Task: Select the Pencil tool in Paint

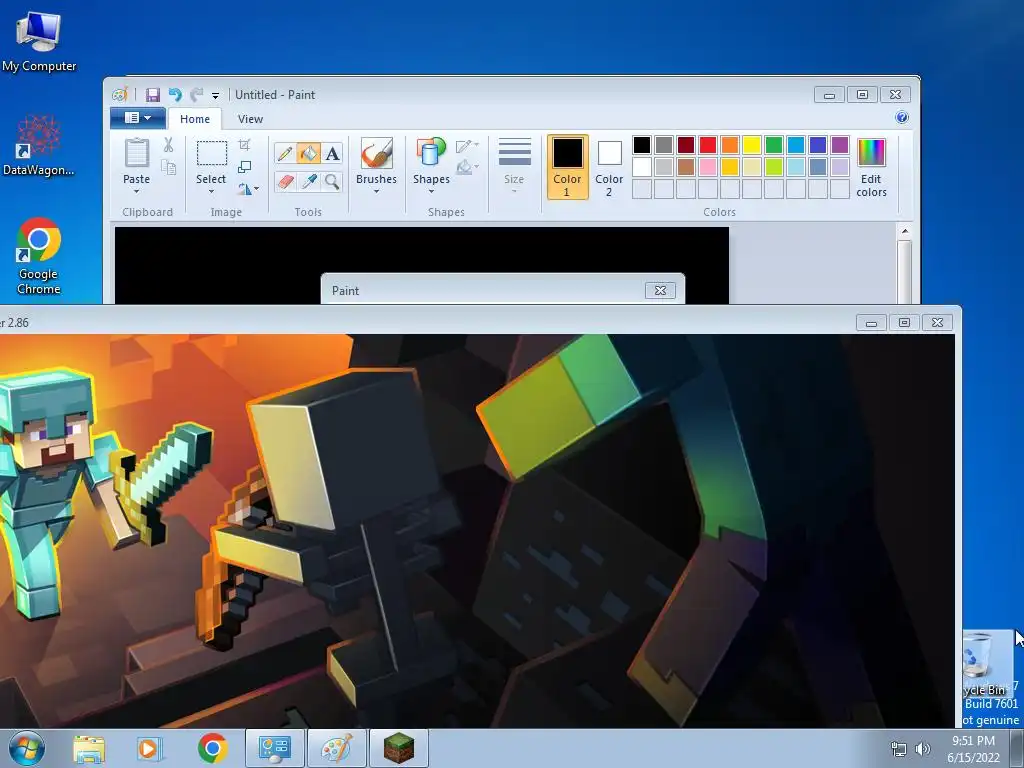Action: point(285,153)
